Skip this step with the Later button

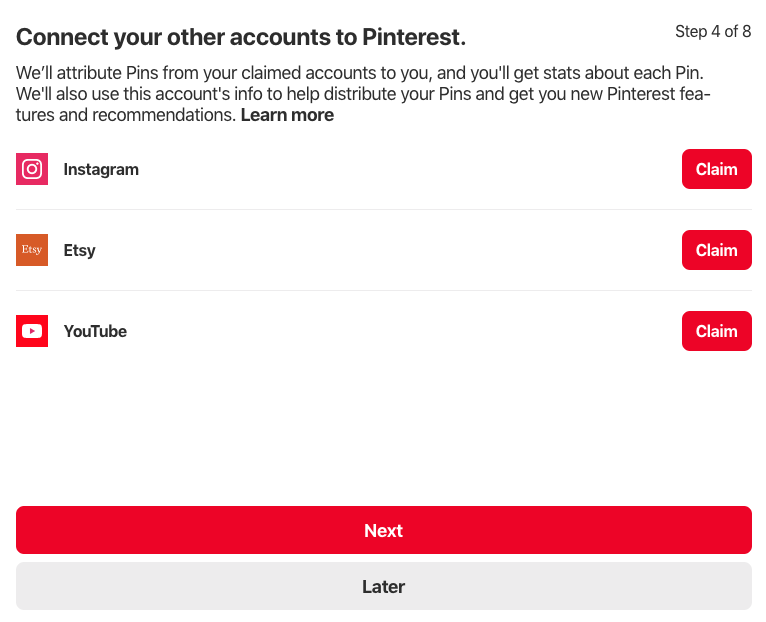(x=383, y=586)
